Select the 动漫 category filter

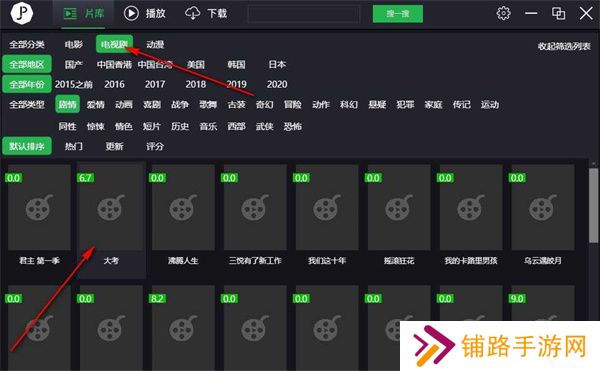[x=155, y=44]
